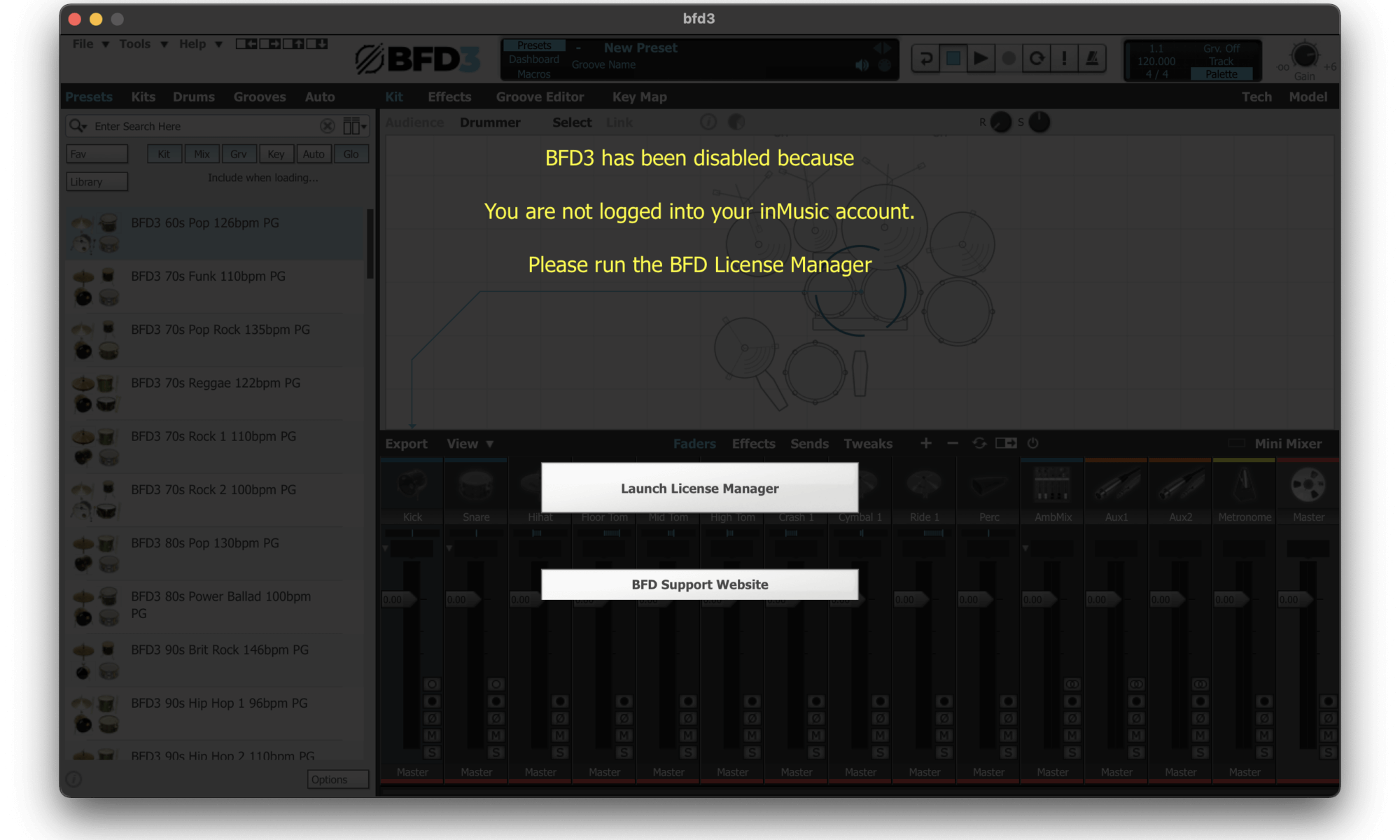Click the speaker audition icon in preset display
This screenshot has height=840, width=1400.
pyautogui.click(x=862, y=65)
